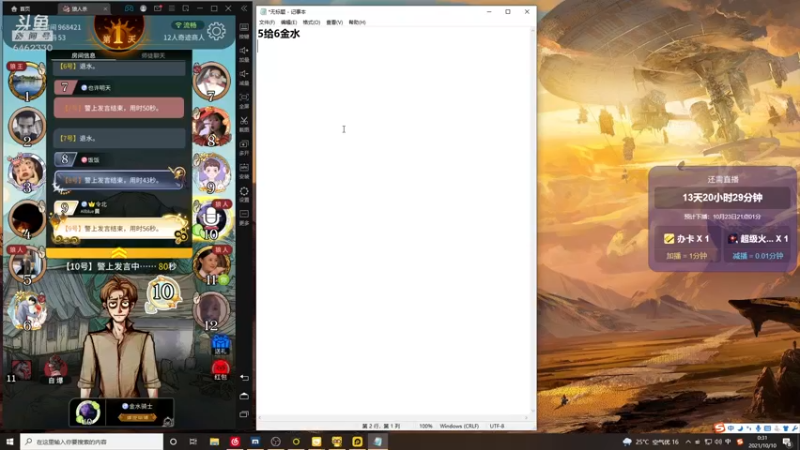Click the mail icon in emulator title bar
This screenshot has height=450, width=800.
pyautogui.click(x=158, y=9)
